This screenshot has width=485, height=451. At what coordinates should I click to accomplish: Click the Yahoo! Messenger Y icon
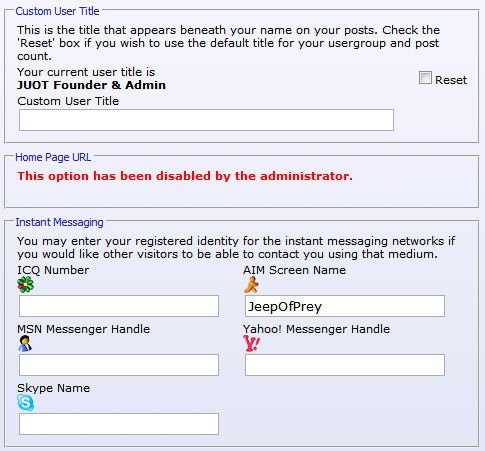pyautogui.click(x=251, y=344)
